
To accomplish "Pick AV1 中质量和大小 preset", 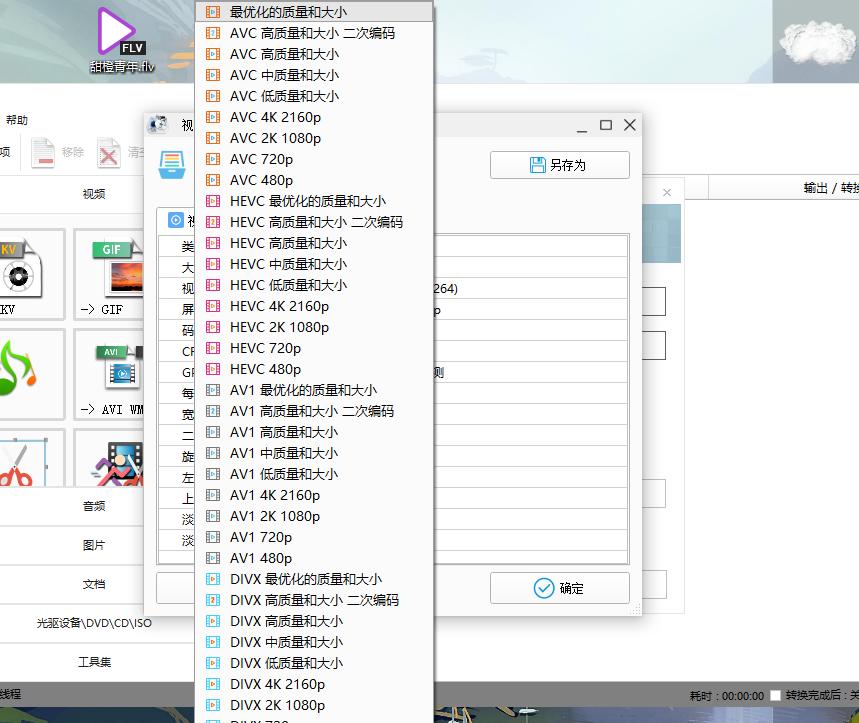I will pos(314,453).
